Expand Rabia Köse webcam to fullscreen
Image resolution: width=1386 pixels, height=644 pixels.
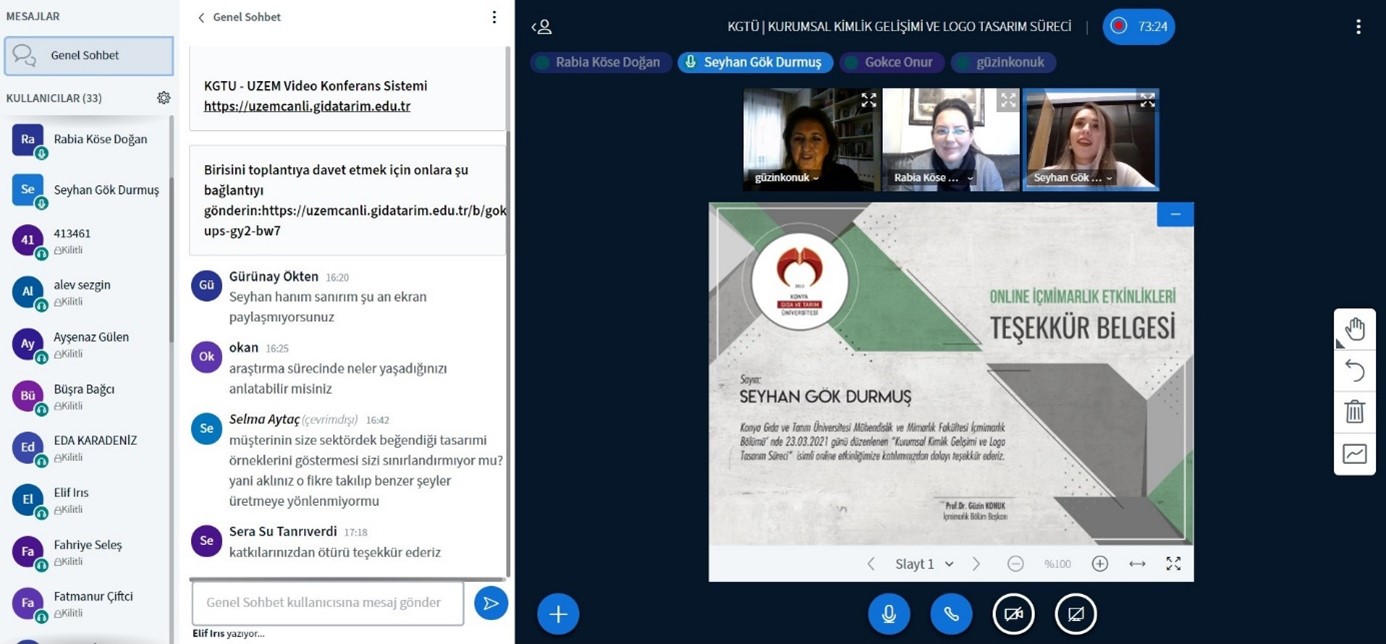[x=1007, y=100]
